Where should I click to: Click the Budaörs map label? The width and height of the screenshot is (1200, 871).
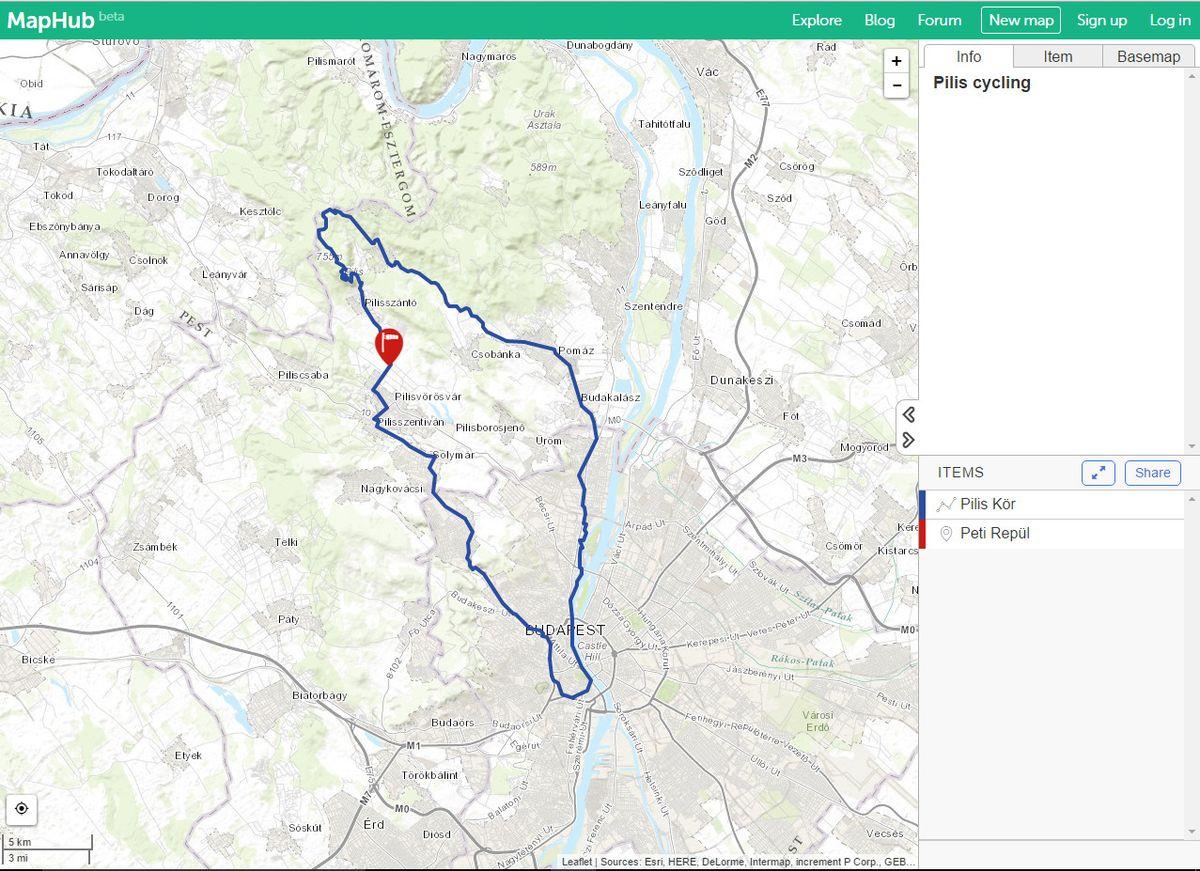tap(453, 722)
